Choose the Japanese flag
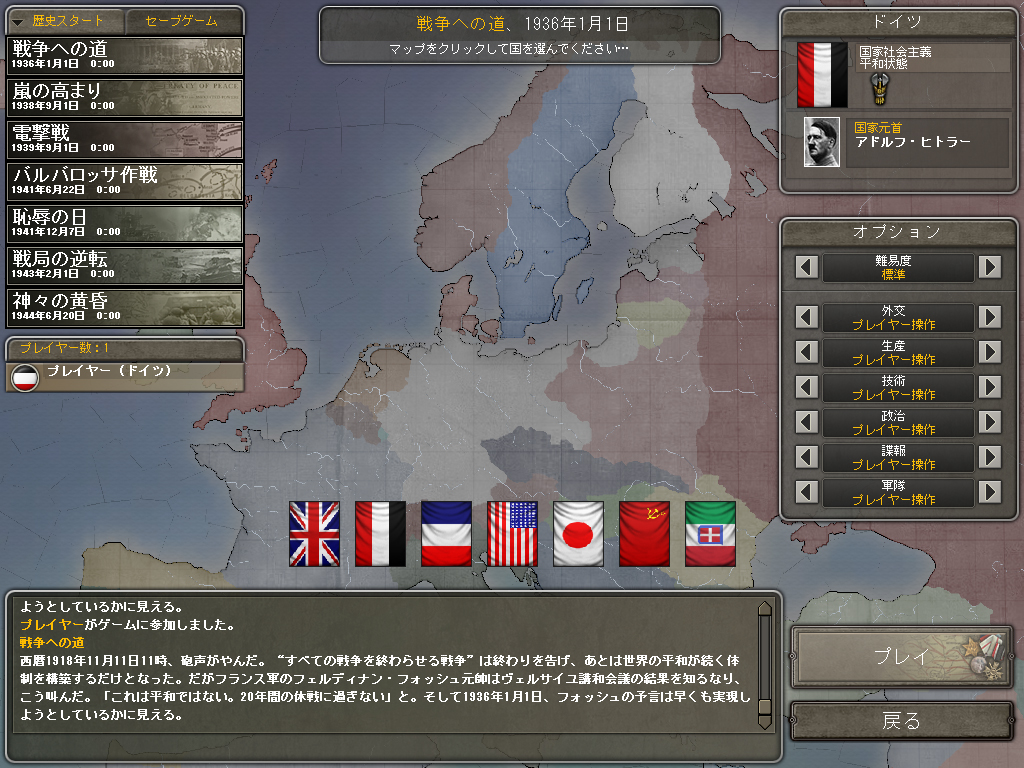This screenshot has width=1024, height=768. pyautogui.click(x=578, y=534)
